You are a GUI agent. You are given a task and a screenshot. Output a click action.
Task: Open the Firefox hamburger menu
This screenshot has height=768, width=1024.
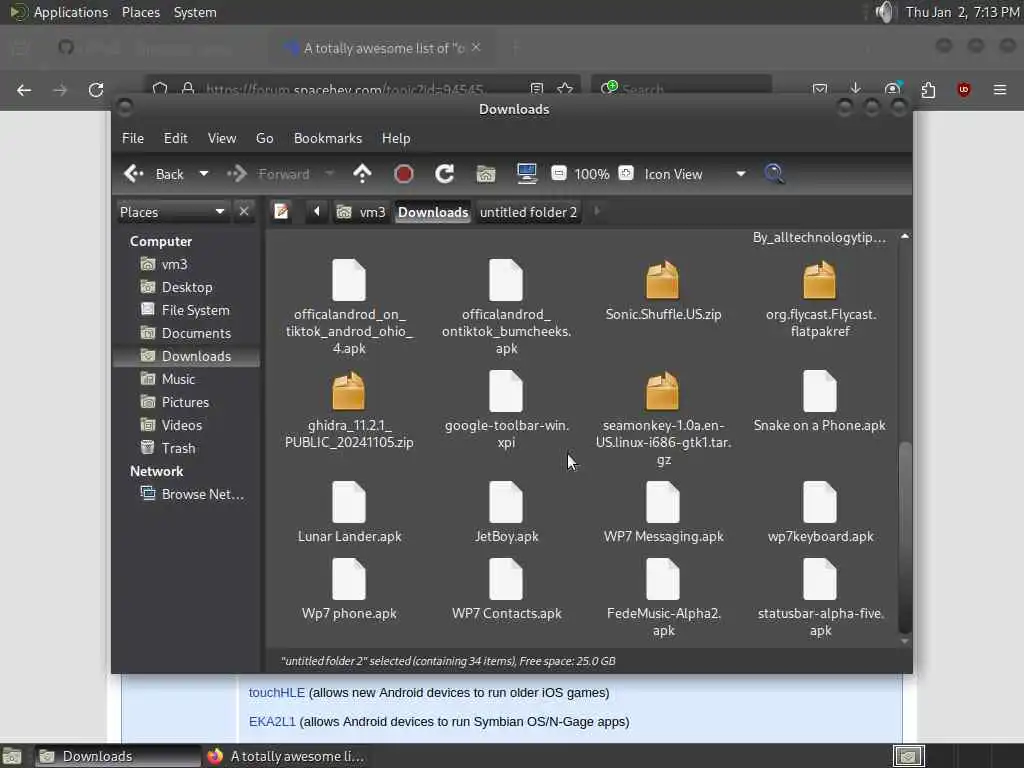[1000, 89]
